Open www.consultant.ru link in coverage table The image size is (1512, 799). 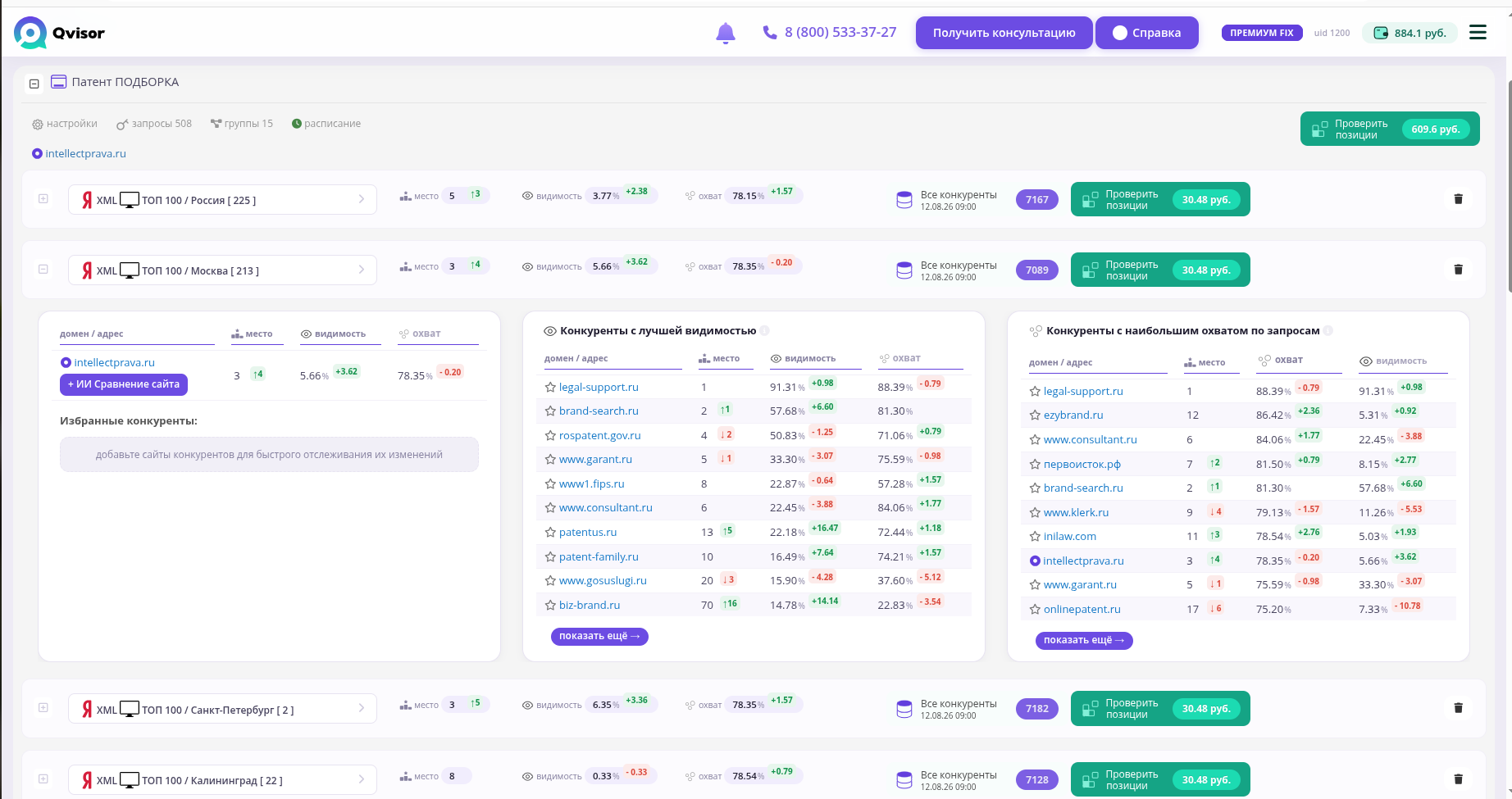tap(1090, 440)
